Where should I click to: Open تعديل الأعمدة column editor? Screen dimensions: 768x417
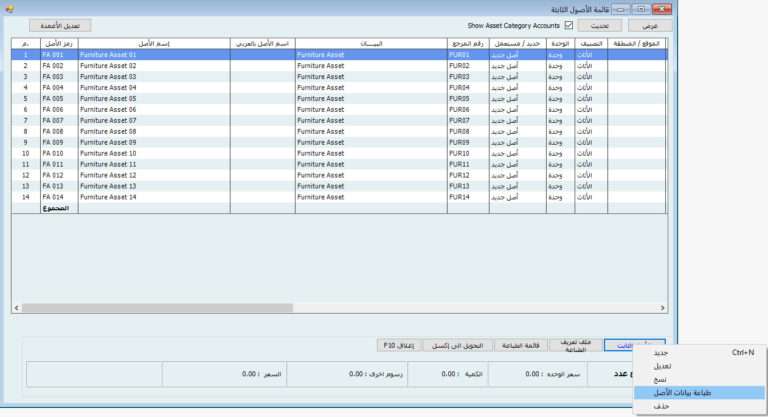point(60,25)
